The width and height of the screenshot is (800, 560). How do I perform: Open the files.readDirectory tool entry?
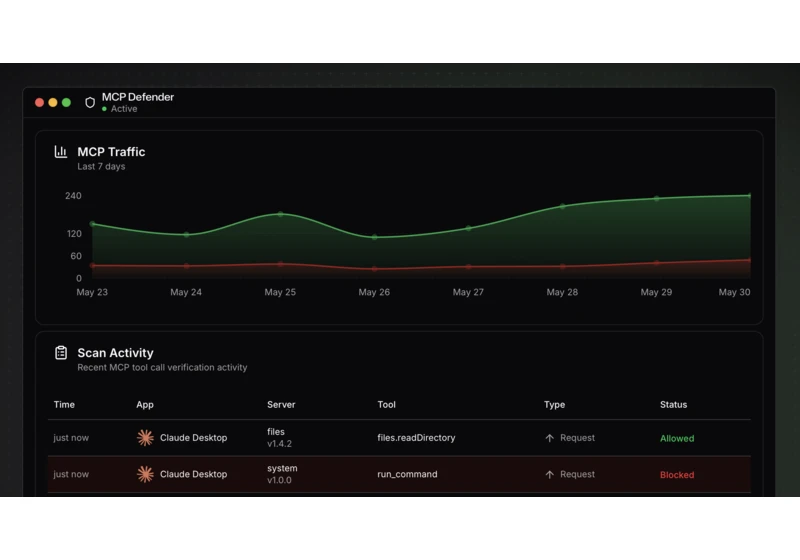(416, 438)
